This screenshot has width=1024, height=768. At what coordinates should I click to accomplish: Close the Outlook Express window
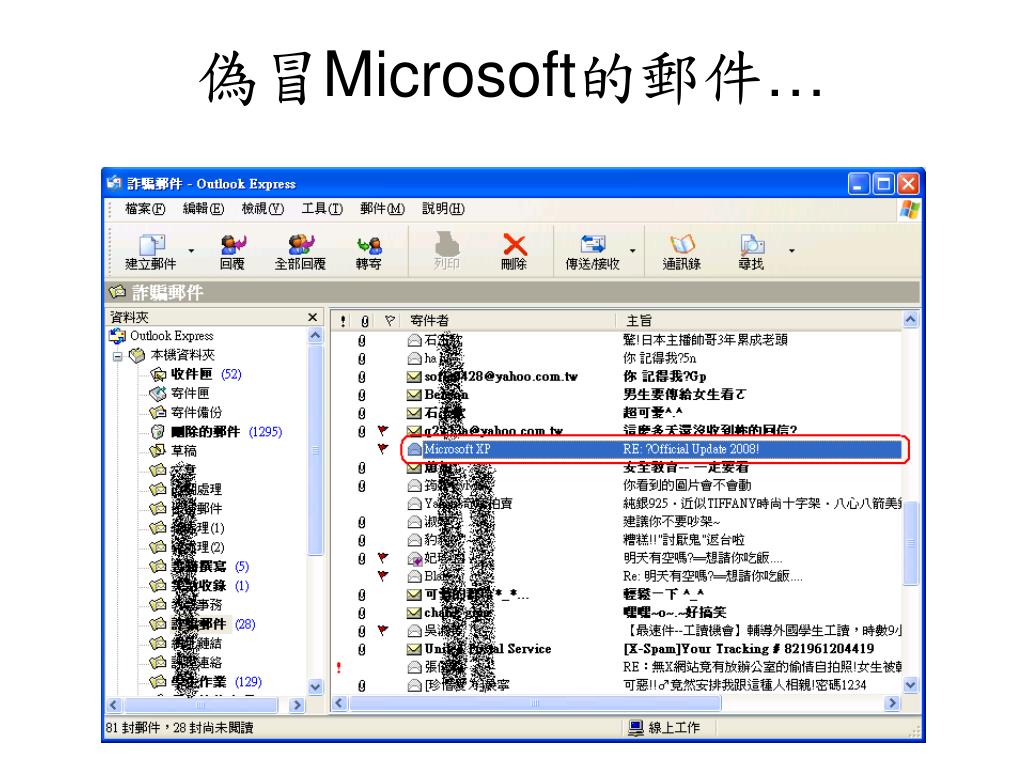(x=908, y=184)
